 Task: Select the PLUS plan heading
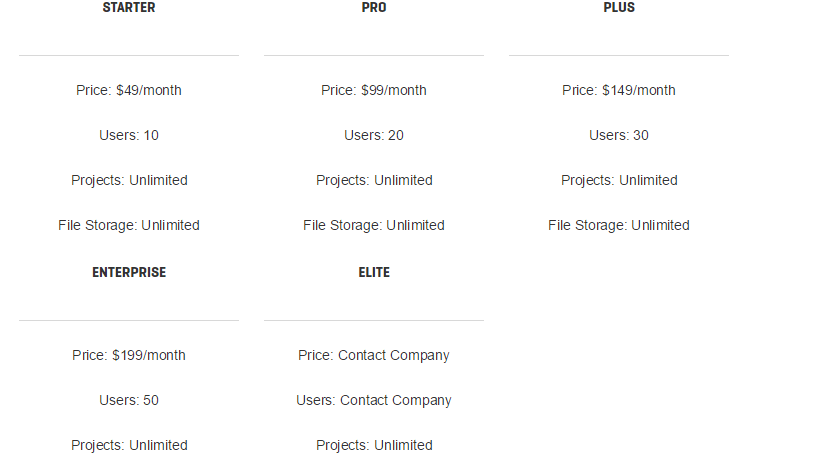point(619,7)
